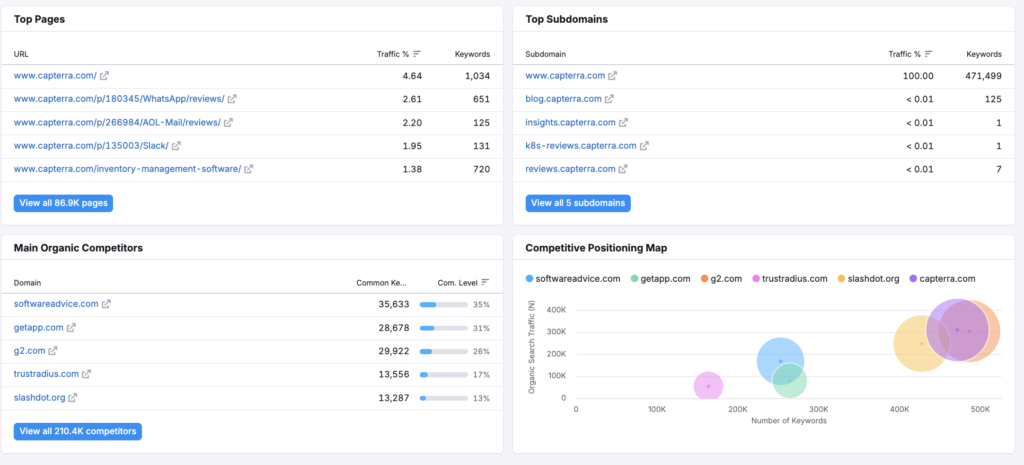Toggle capterra.com in the map legend

click(943, 278)
